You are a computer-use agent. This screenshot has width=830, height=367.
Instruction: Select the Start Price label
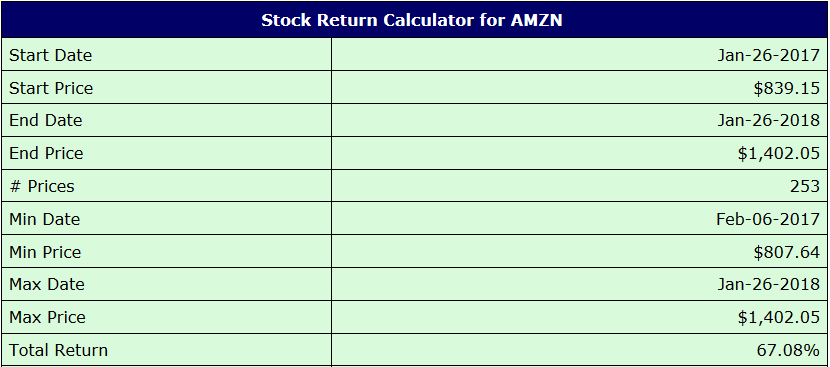coord(51,88)
